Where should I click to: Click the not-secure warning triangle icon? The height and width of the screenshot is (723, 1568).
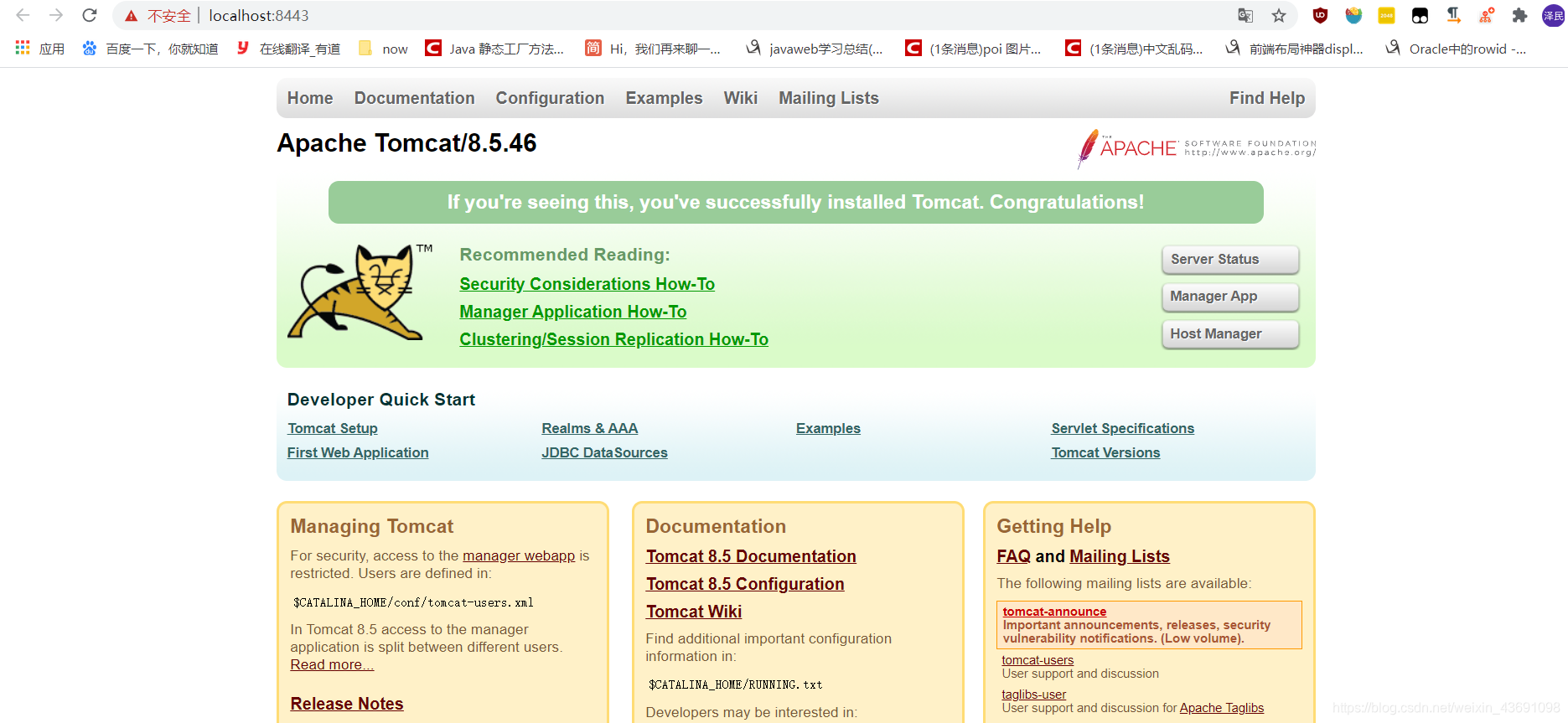coord(132,16)
